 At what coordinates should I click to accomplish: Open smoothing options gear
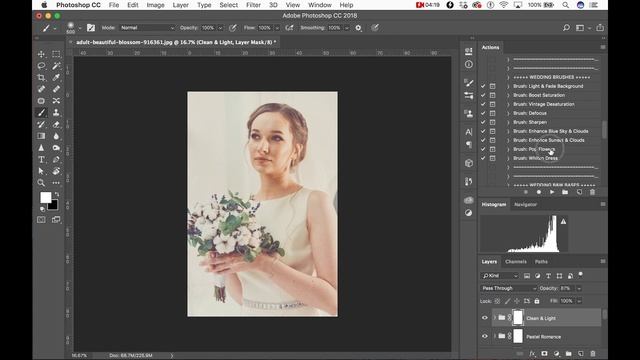point(358,28)
